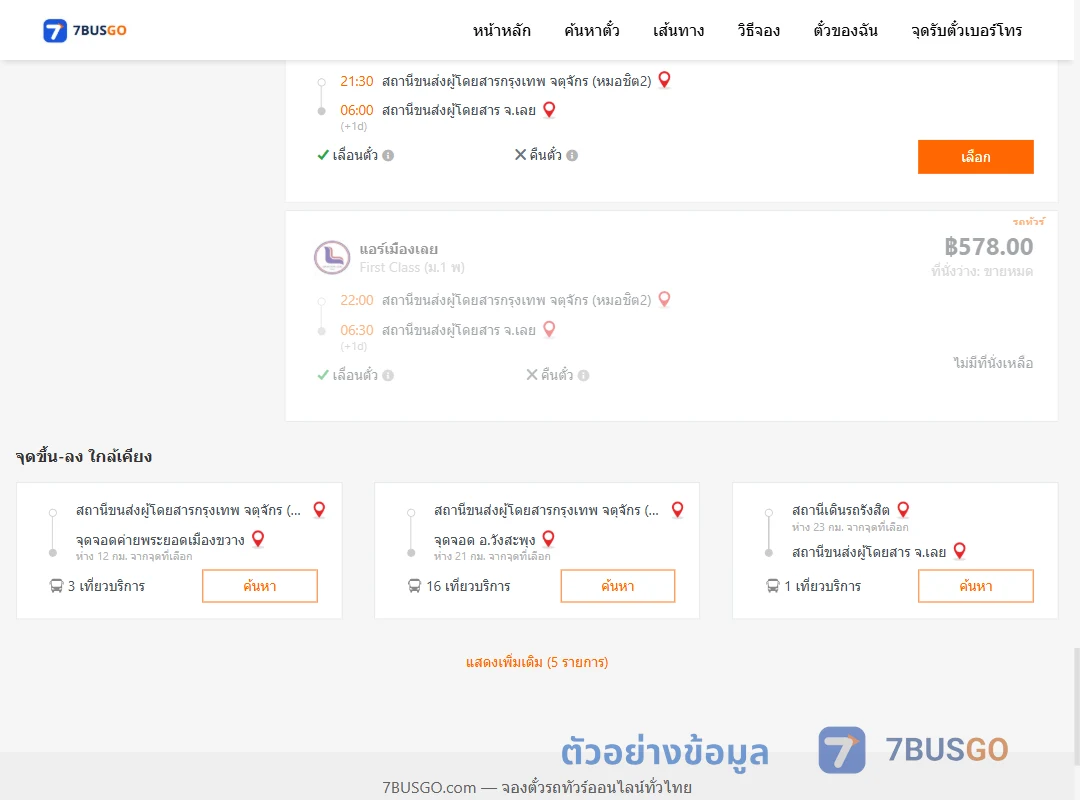Click the แอร์เมืองเลย operator logo
This screenshot has height=800, width=1080.
click(x=332, y=258)
